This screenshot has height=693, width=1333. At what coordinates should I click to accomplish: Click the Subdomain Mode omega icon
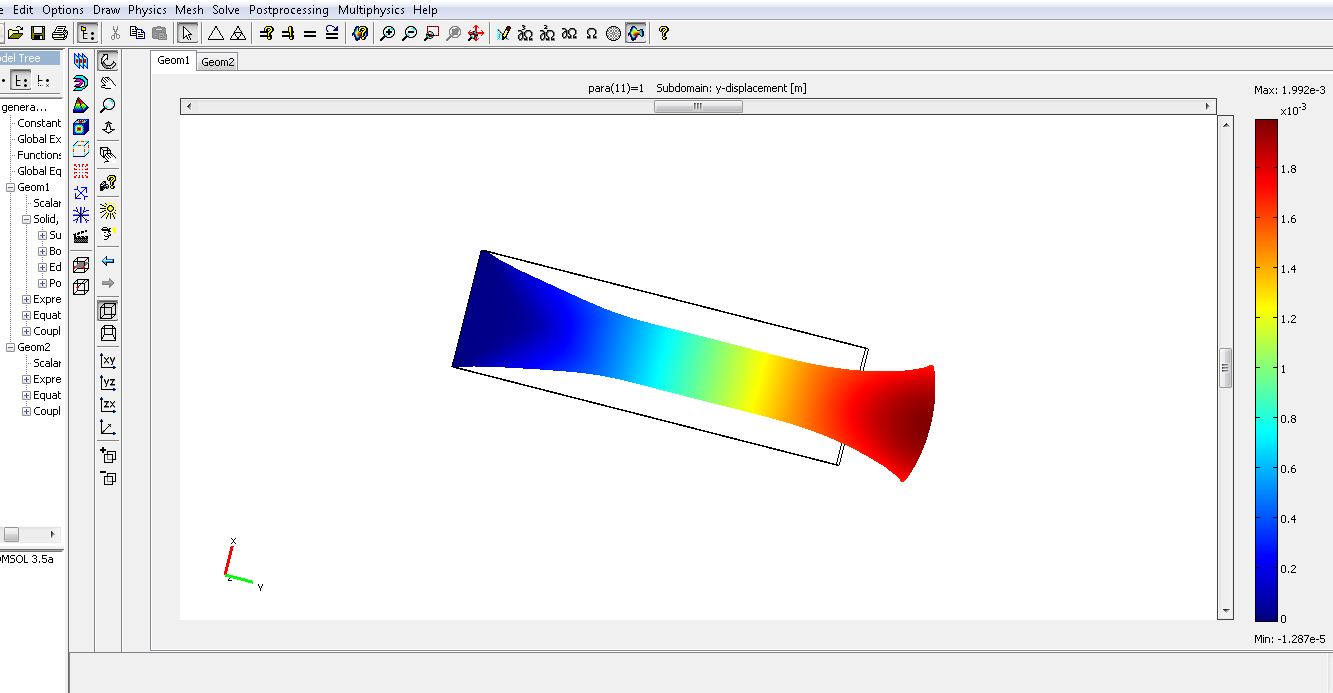click(x=592, y=33)
